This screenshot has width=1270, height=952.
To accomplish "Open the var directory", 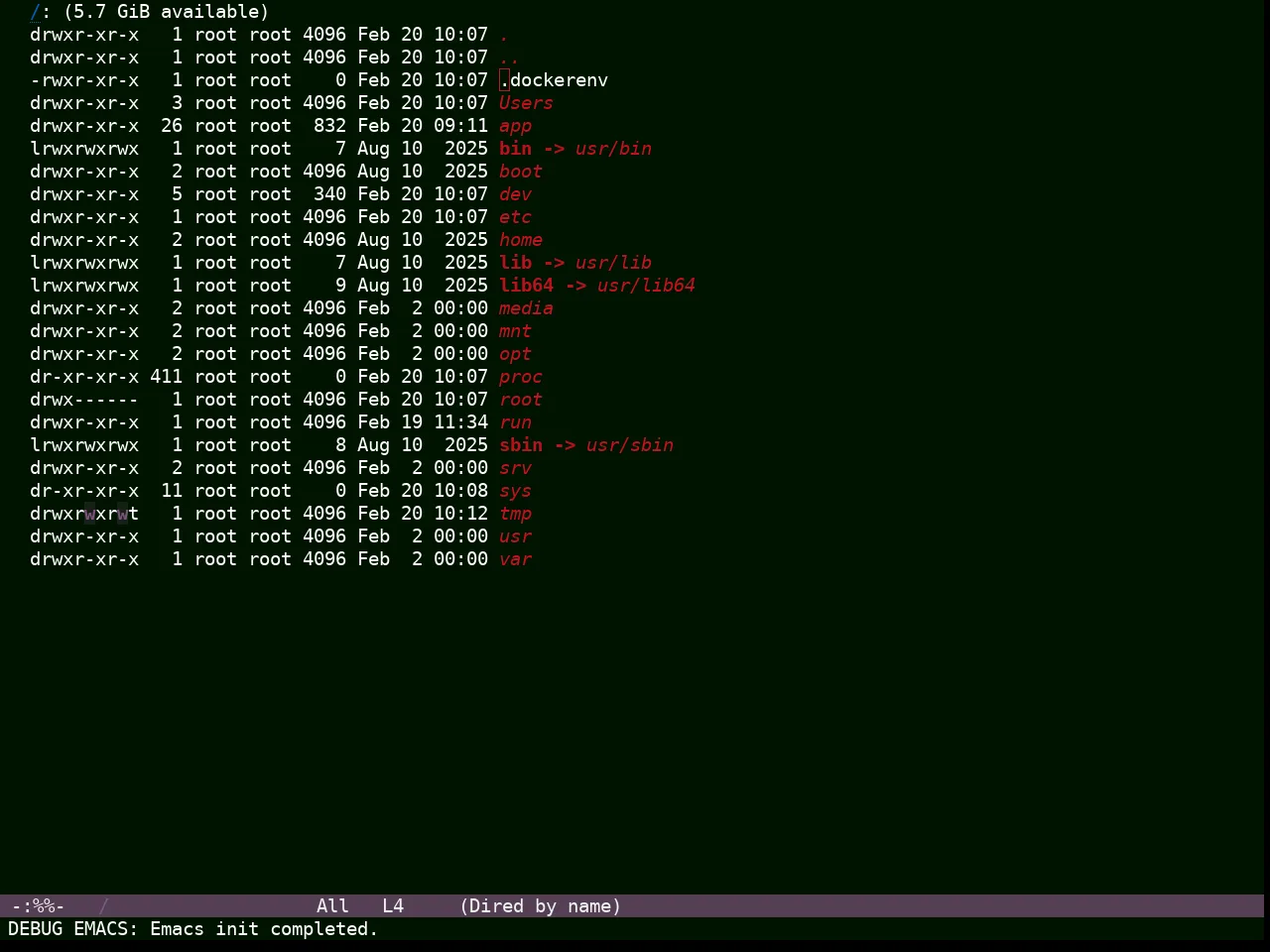I will (x=515, y=559).
